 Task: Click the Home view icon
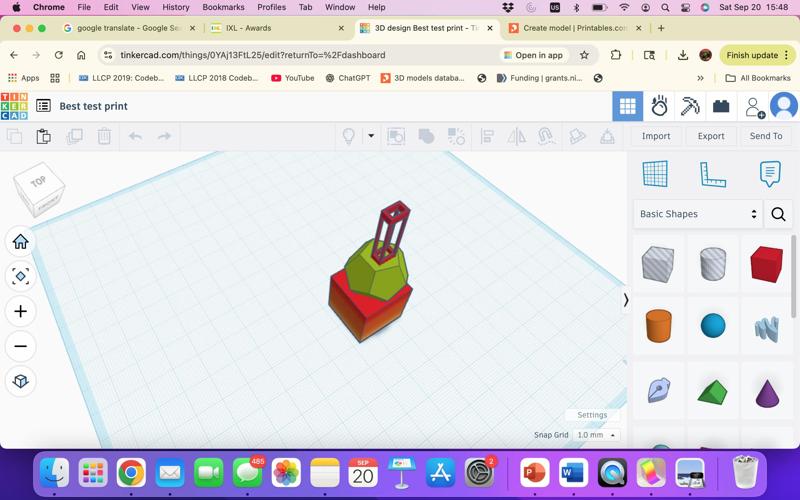click(20, 241)
